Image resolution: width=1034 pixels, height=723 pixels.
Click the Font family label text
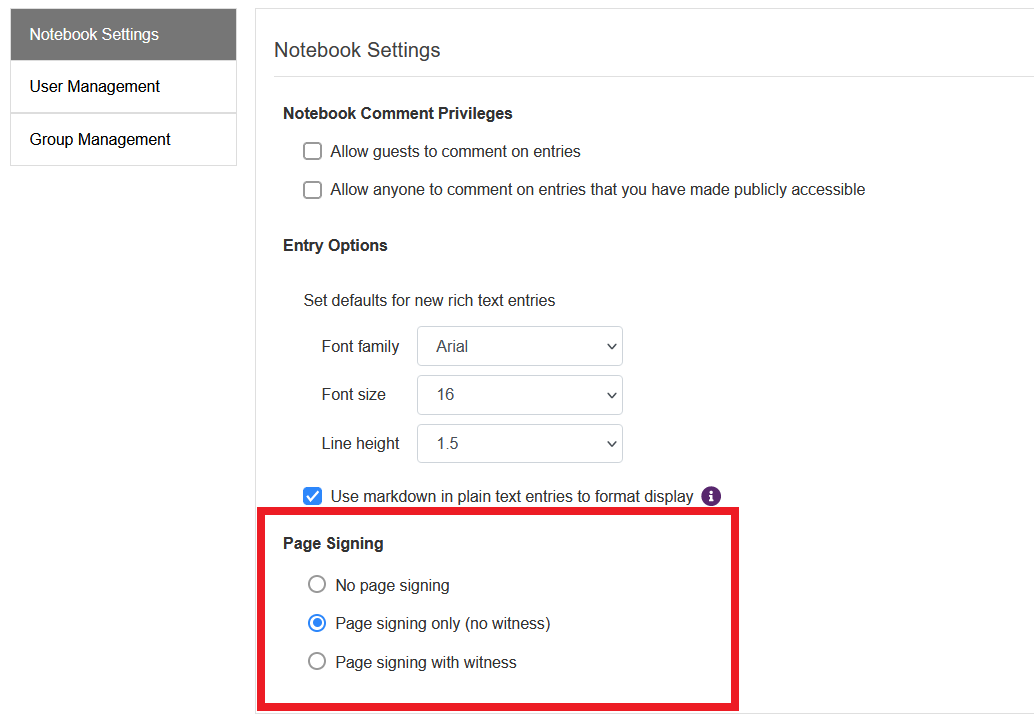tap(360, 347)
